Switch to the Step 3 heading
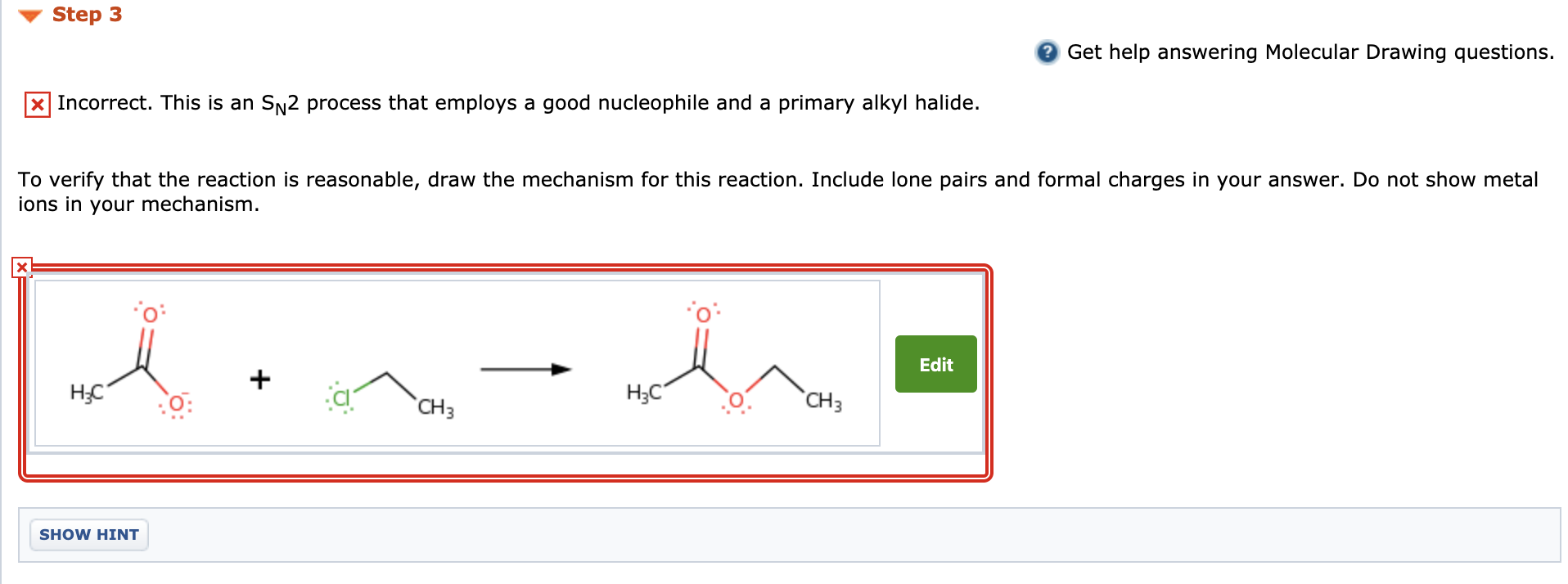 (x=86, y=14)
